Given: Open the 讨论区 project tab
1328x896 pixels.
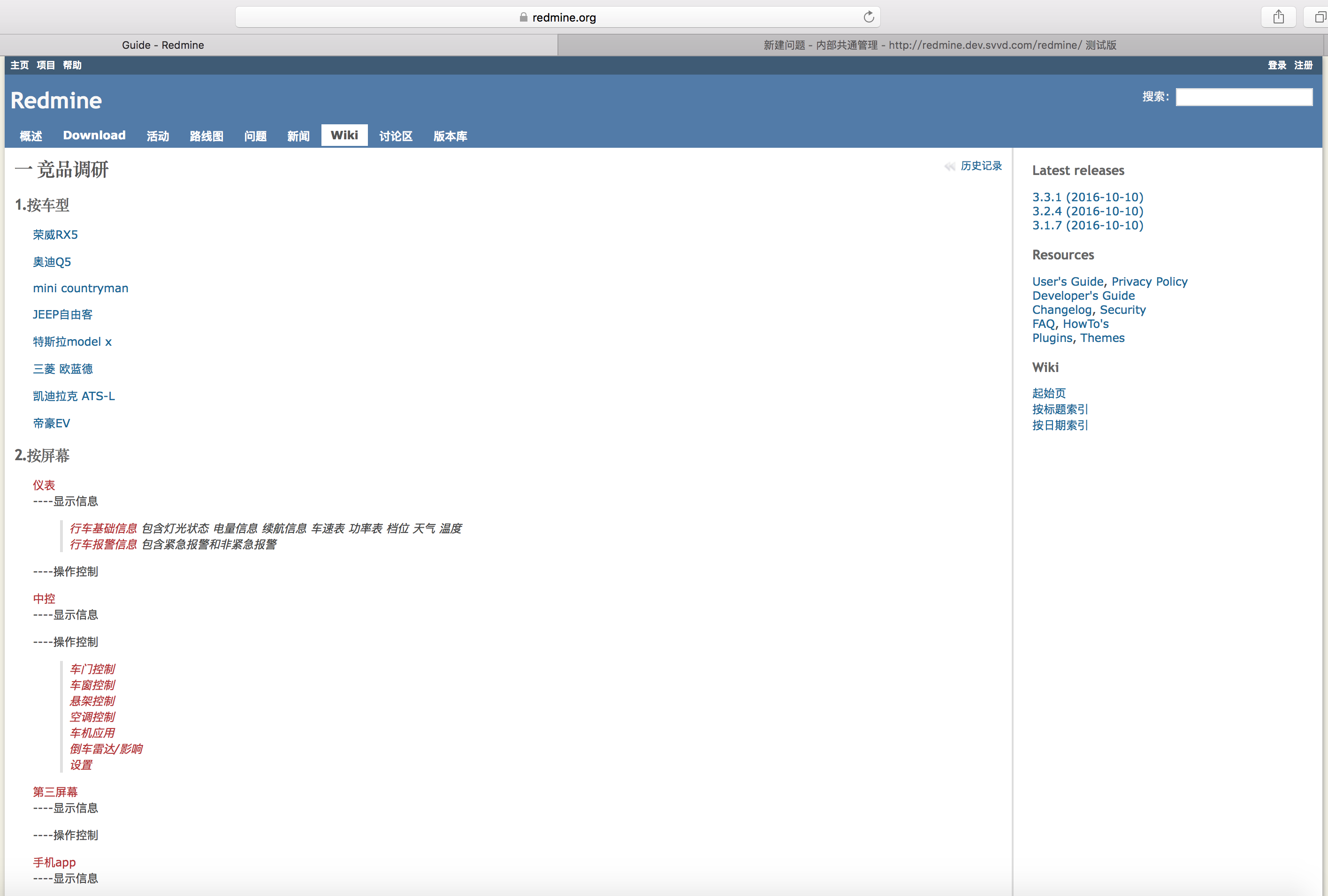Looking at the screenshot, I should tap(396, 136).
